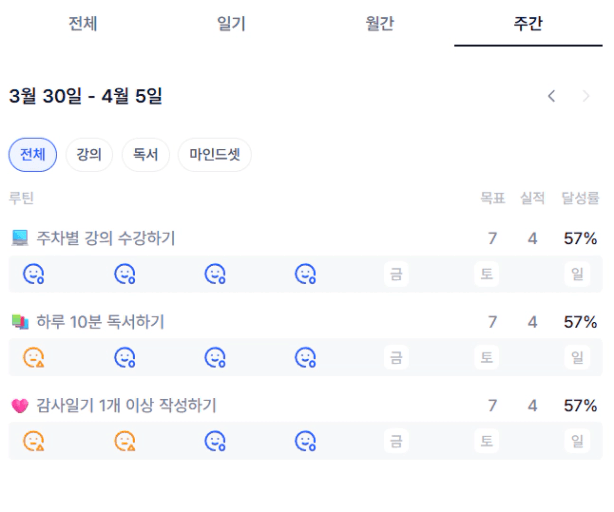Toggle 일 day box in 감사일기 row
The image size is (614, 512).
[577, 441]
